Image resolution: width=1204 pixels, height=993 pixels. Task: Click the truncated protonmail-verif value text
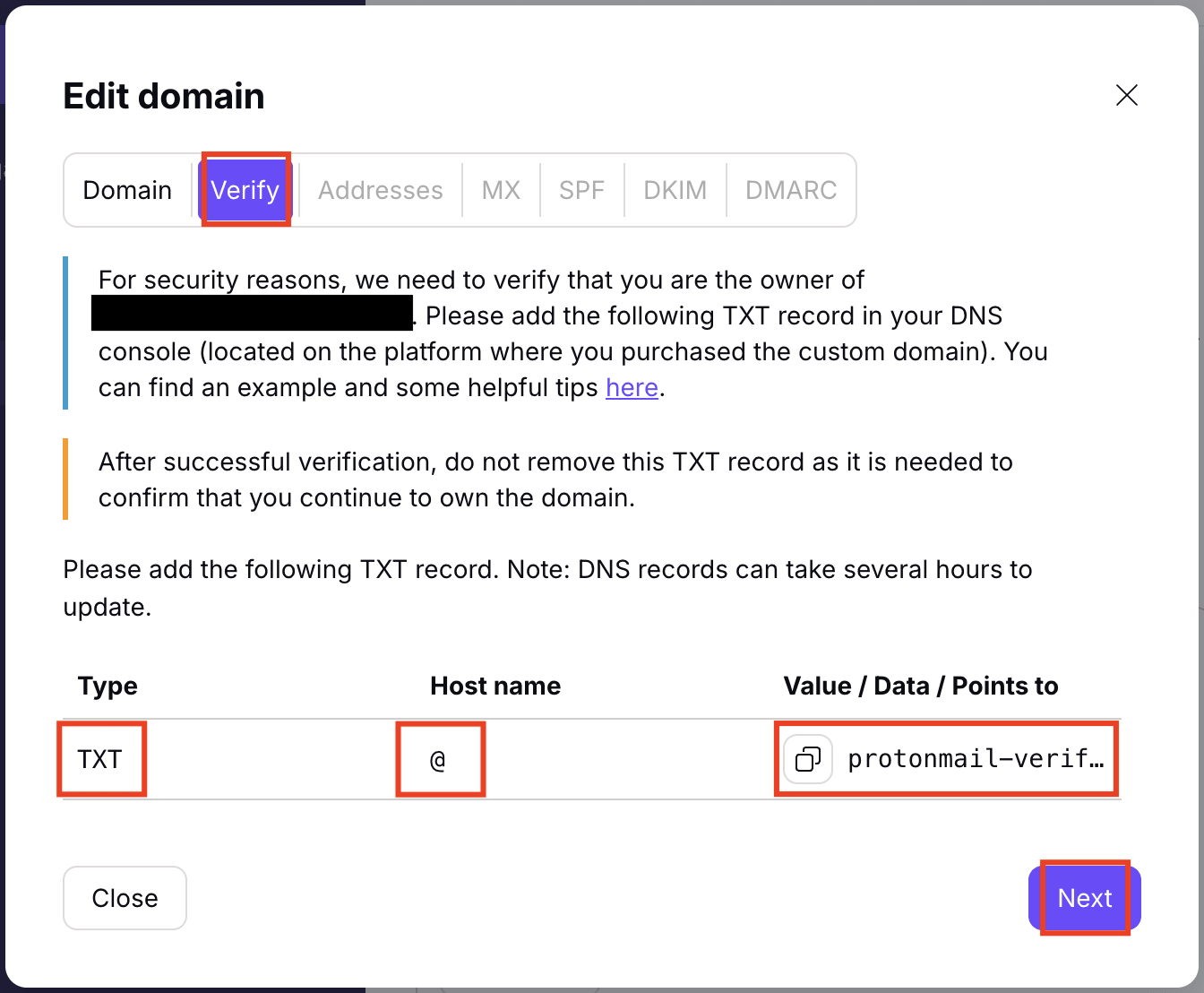point(976,758)
